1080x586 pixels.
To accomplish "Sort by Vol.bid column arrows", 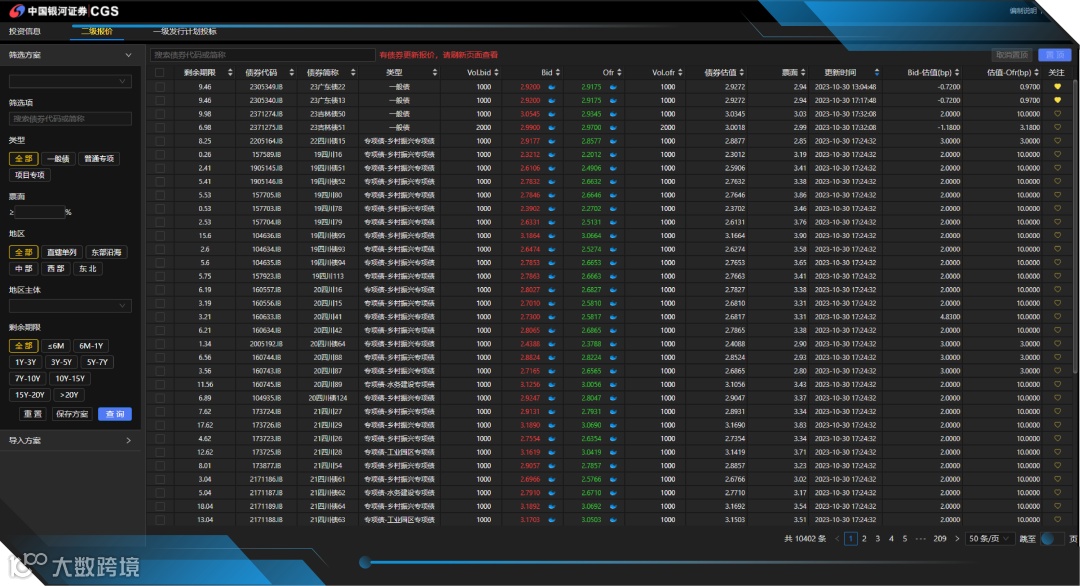I will pyautogui.click(x=496, y=72).
